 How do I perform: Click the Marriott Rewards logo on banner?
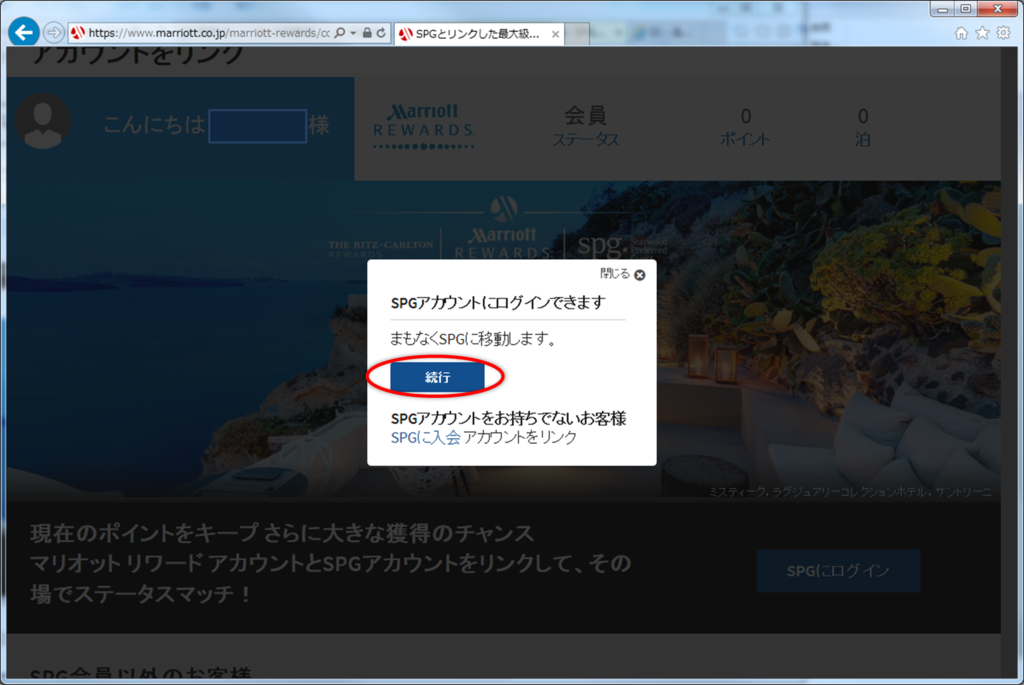[x=502, y=243]
